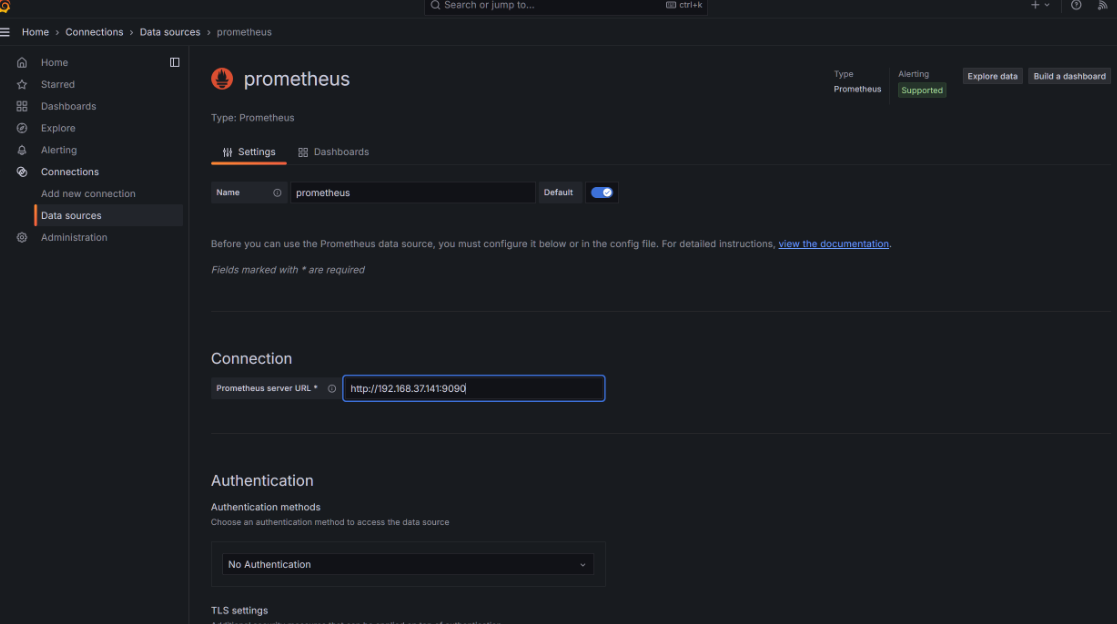Open Explore in the sidebar
The width and height of the screenshot is (1117, 624).
click(x=58, y=128)
